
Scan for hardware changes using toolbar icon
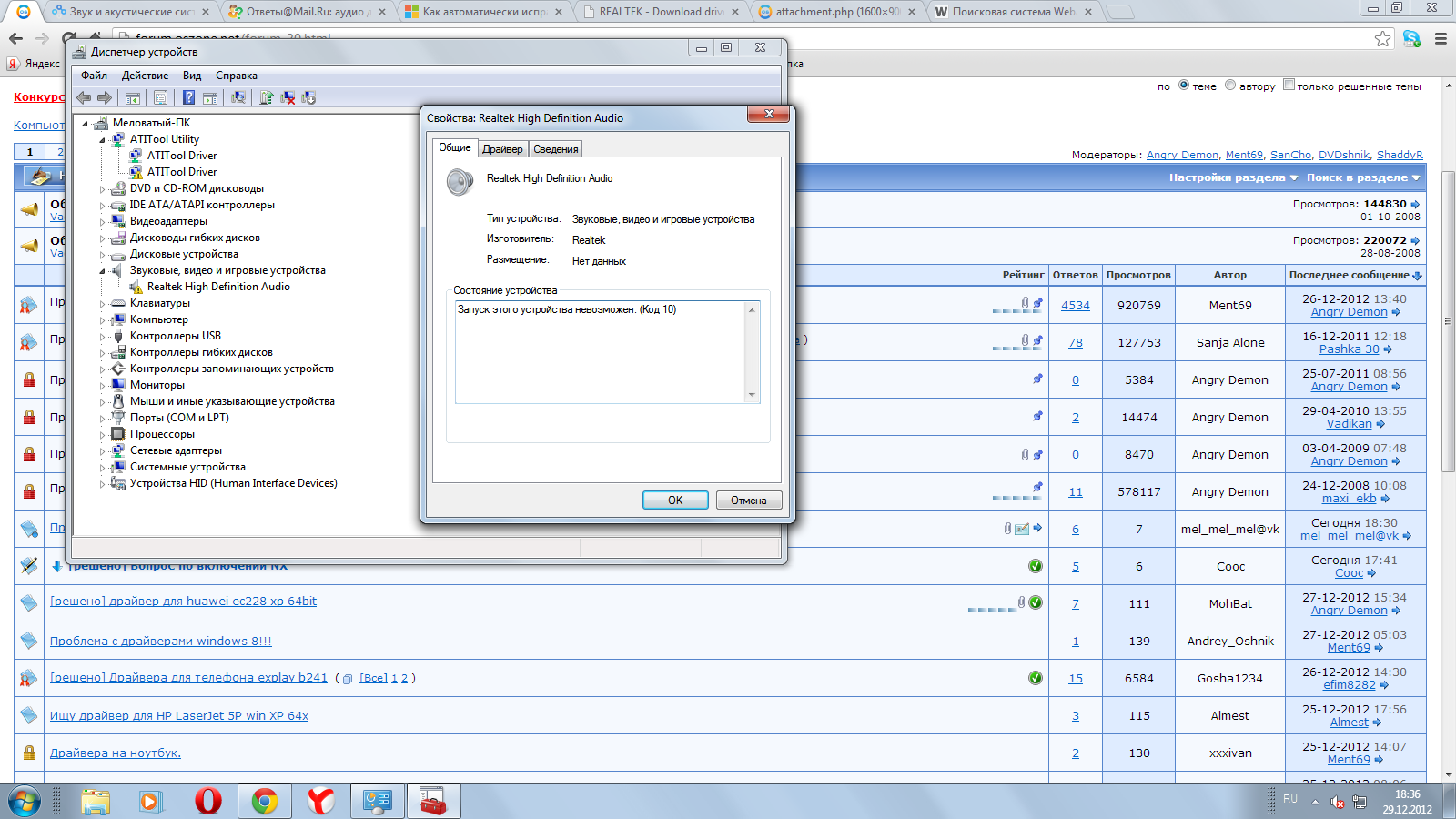[x=238, y=97]
